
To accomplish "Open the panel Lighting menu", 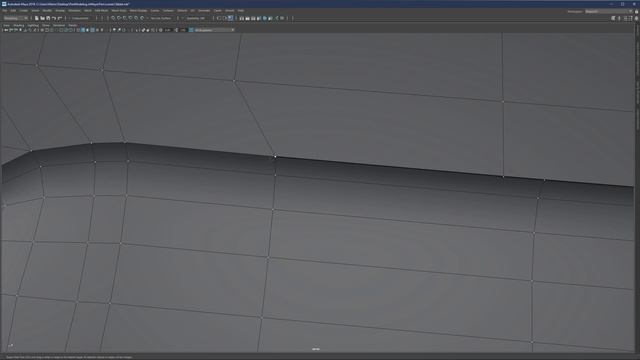I will tap(33, 25).
